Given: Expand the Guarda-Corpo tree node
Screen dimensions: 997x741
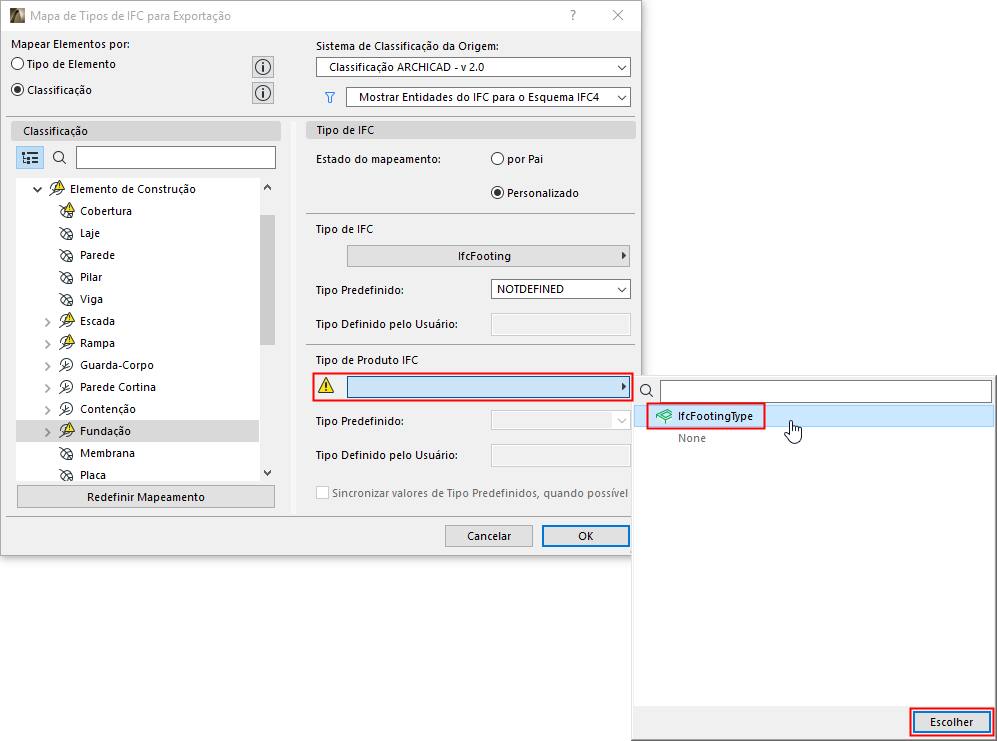Looking at the screenshot, I should (x=48, y=366).
